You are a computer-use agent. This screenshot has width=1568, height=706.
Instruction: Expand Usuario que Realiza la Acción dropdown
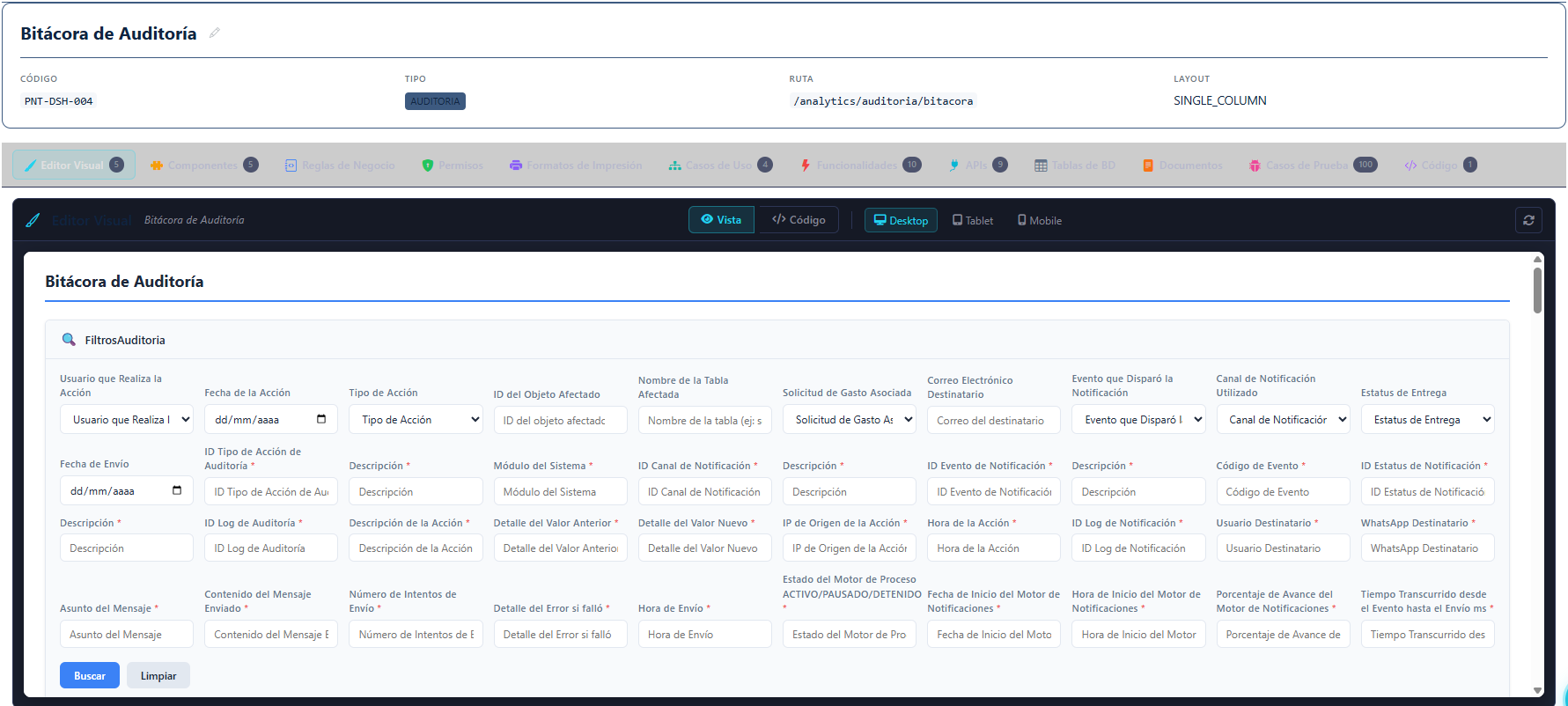(127, 420)
